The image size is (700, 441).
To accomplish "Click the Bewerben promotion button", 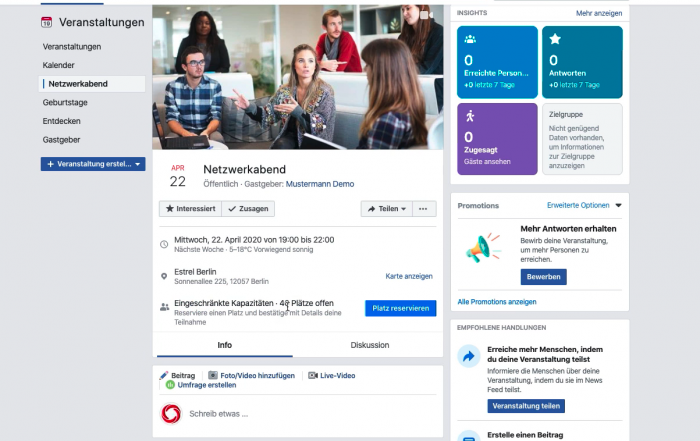I will (543, 277).
